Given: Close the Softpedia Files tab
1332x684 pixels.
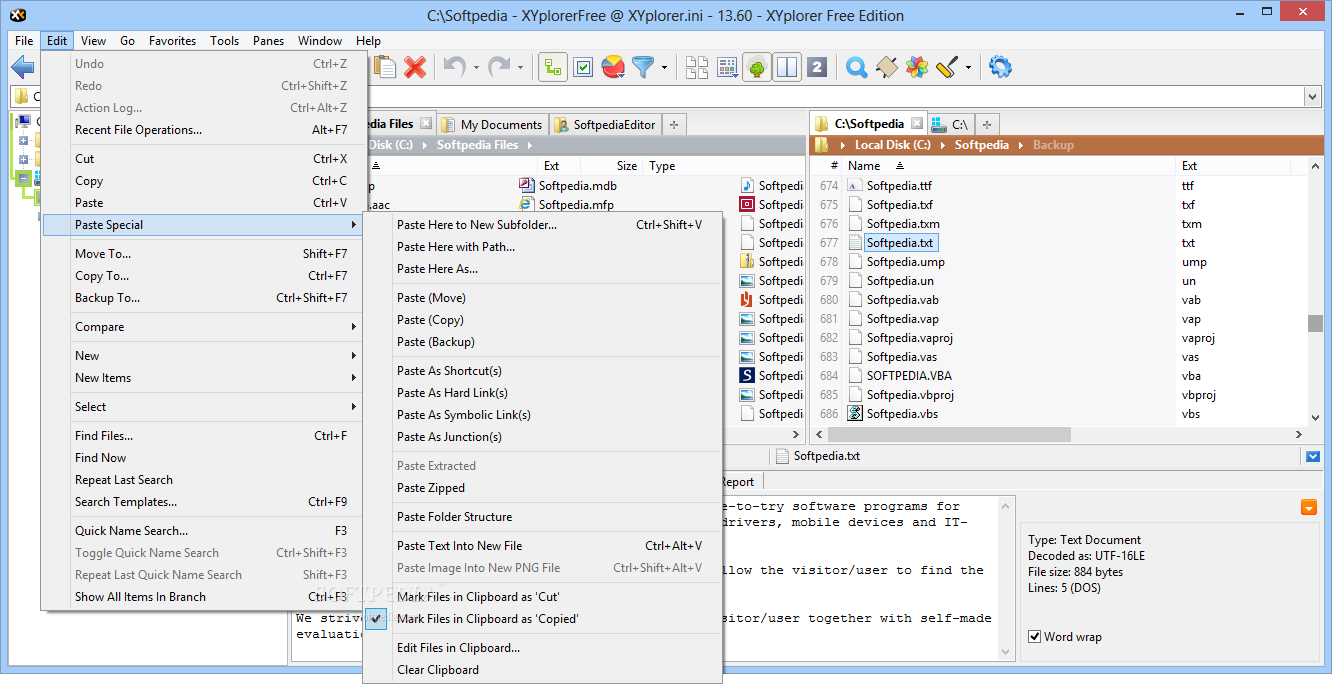Looking at the screenshot, I should point(426,124).
